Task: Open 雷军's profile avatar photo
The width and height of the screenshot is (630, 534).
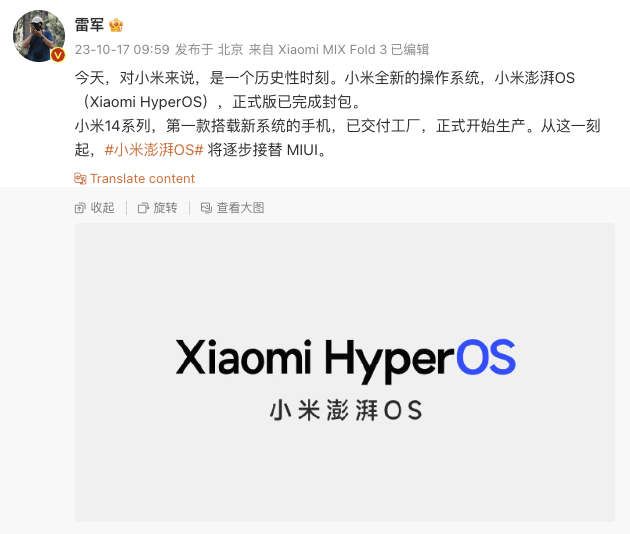Action: (x=39, y=36)
